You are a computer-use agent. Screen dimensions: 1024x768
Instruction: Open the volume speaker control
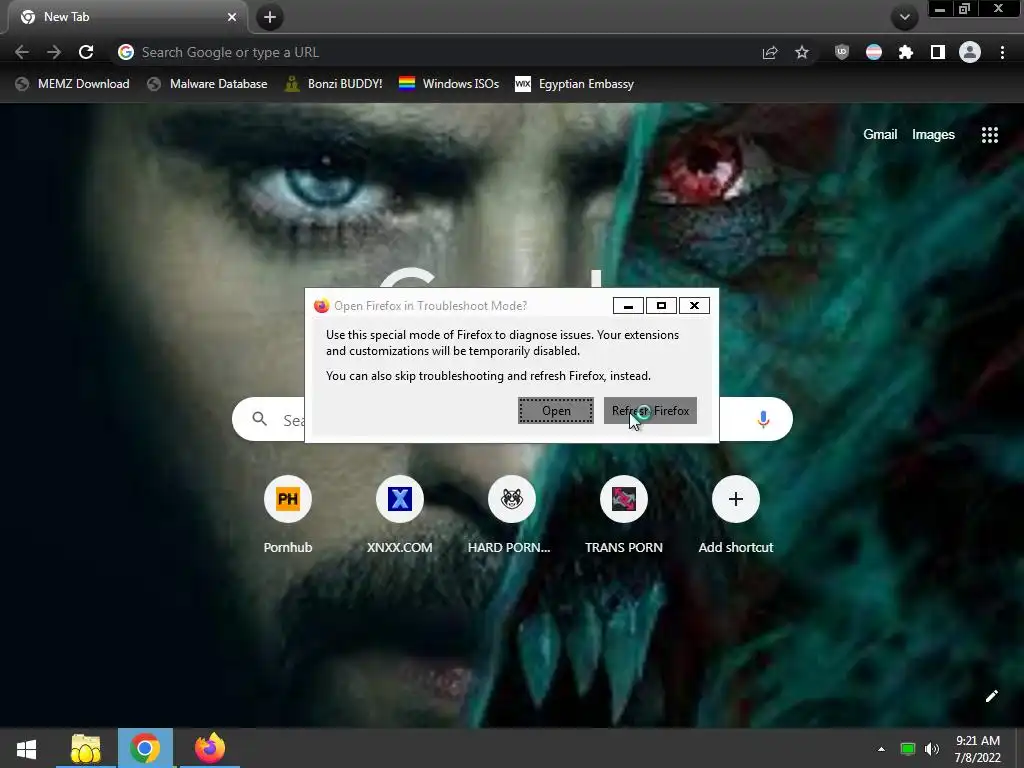pos(932,749)
